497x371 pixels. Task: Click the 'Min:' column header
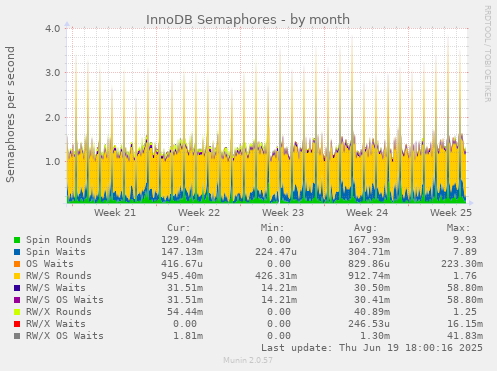pos(272,228)
